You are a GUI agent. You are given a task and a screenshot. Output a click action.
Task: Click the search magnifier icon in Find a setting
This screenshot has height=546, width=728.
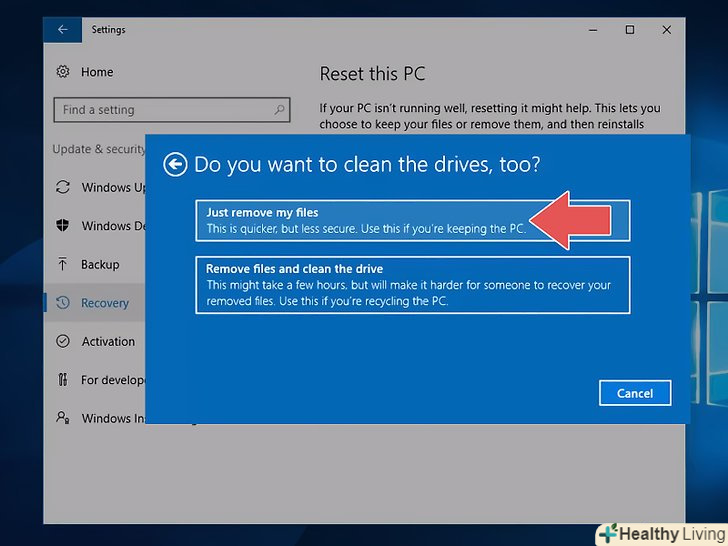point(281,110)
